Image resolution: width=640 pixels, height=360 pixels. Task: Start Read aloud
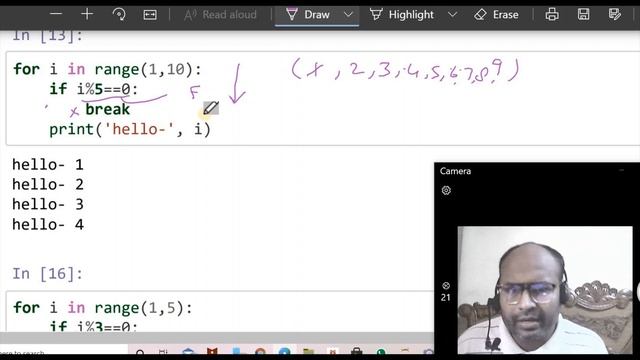point(220,15)
